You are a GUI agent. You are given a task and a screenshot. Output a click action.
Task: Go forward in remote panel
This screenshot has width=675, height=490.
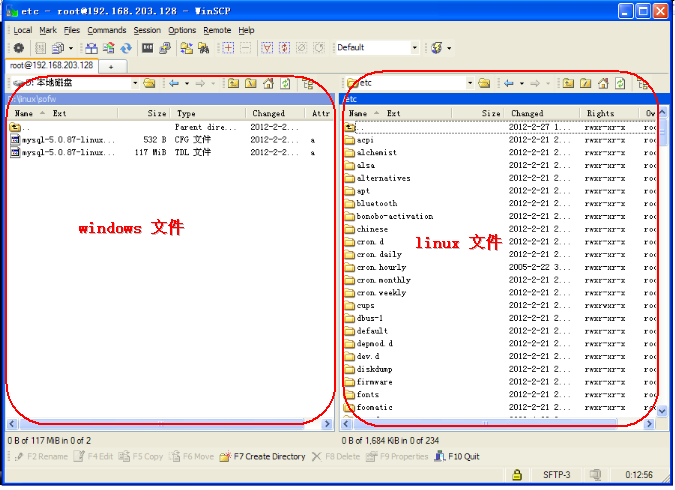pos(535,83)
